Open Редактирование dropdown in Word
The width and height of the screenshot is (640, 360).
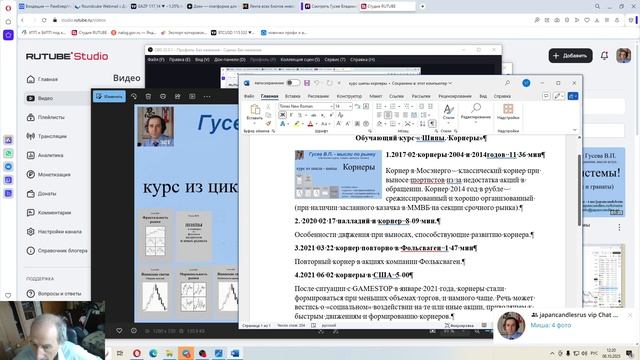pos(476,113)
